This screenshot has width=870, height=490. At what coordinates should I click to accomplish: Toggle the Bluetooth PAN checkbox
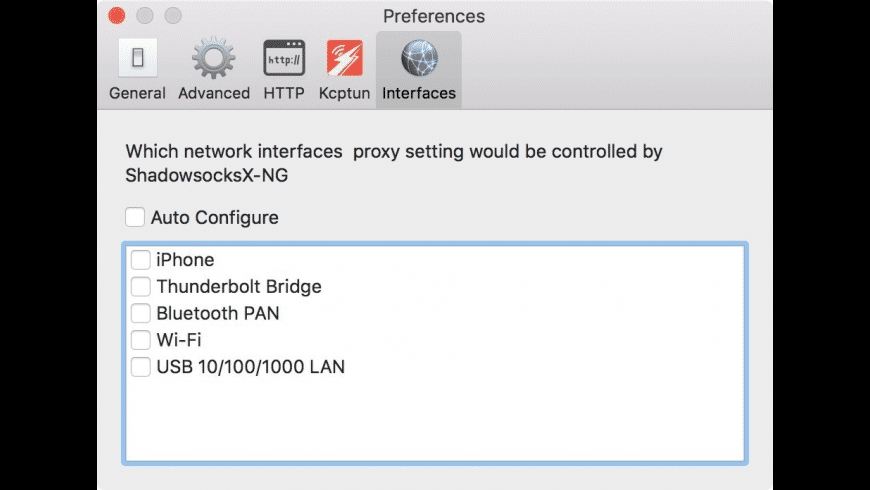click(141, 313)
